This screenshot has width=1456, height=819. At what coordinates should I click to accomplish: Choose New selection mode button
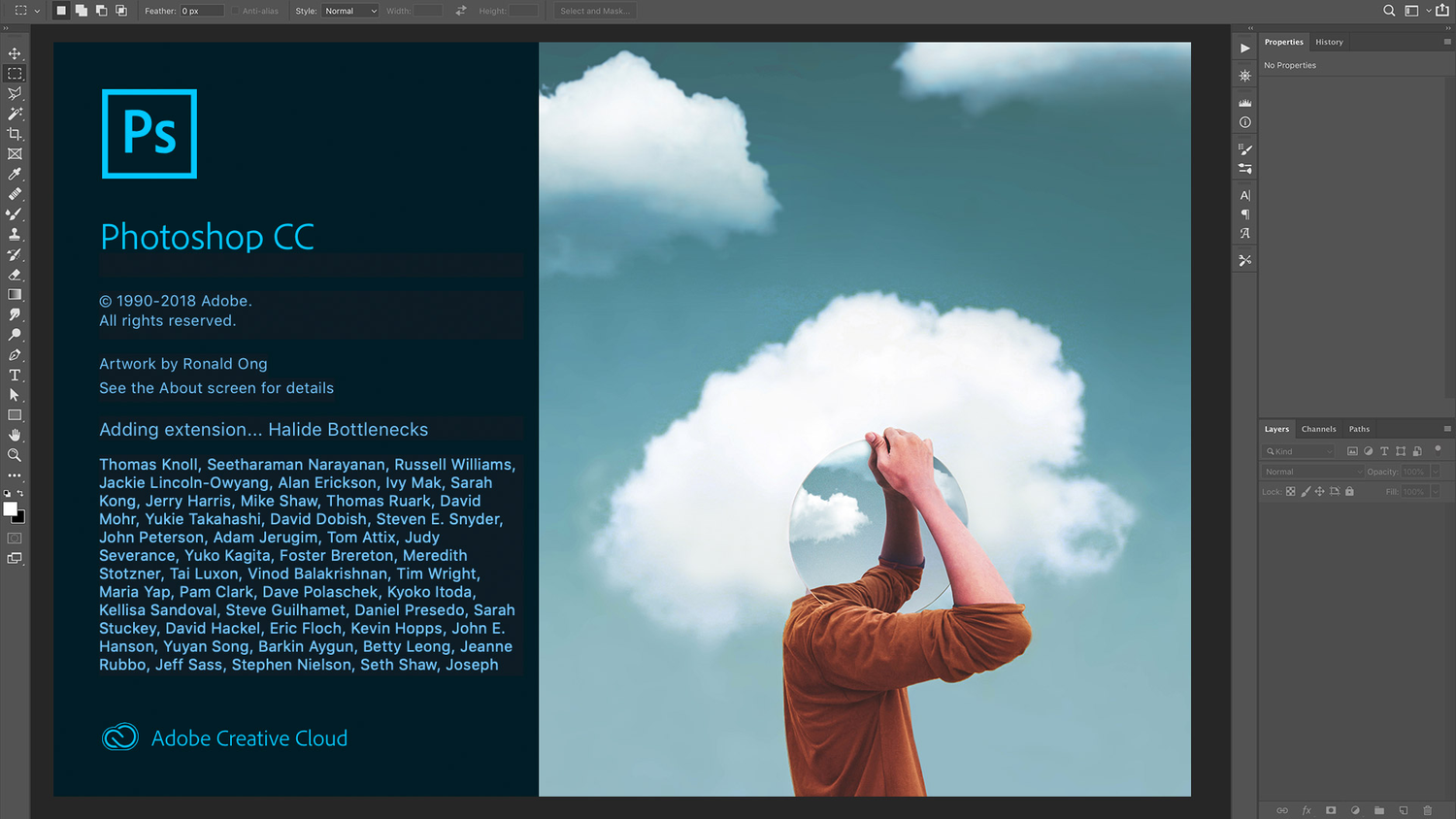pyautogui.click(x=61, y=11)
